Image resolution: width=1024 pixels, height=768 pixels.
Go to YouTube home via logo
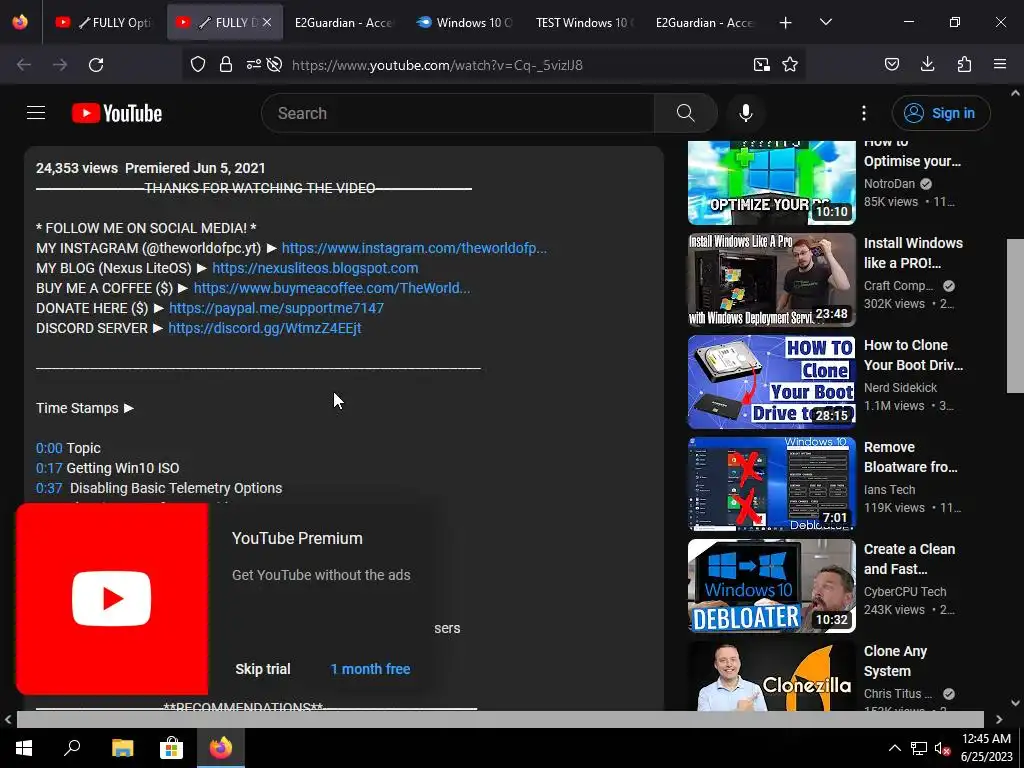click(x=117, y=113)
